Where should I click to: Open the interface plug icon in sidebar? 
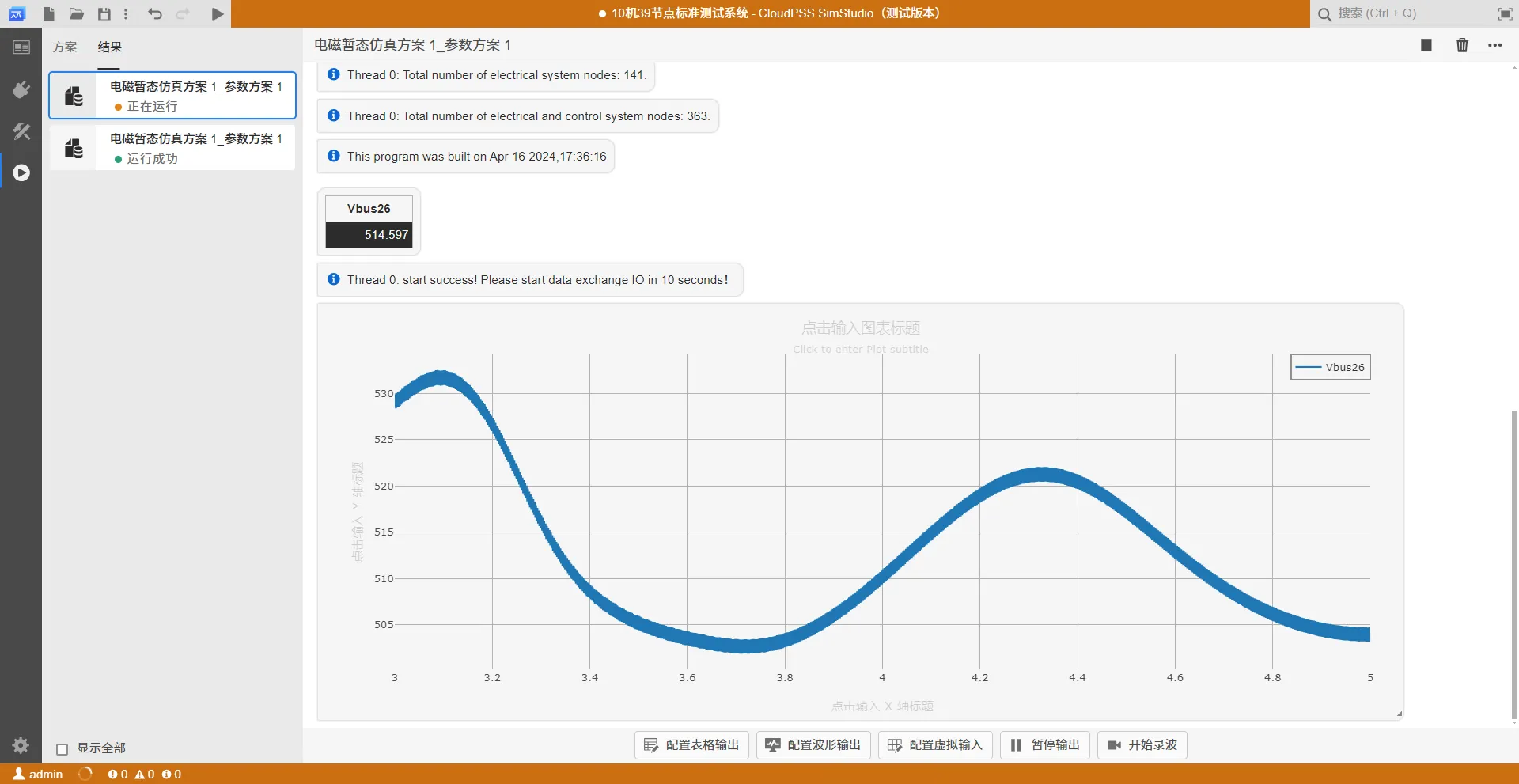[21, 89]
